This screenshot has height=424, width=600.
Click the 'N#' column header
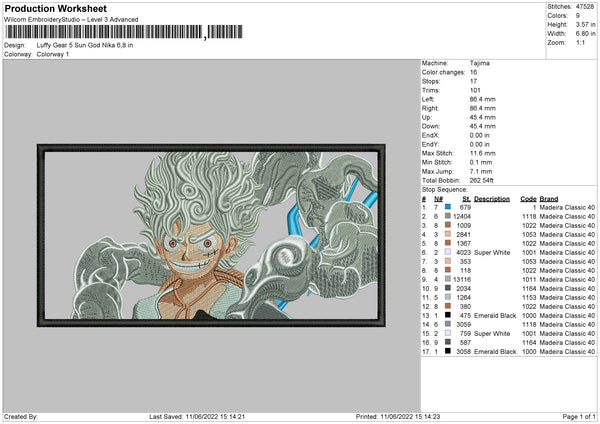pyautogui.click(x=438, y=199)
